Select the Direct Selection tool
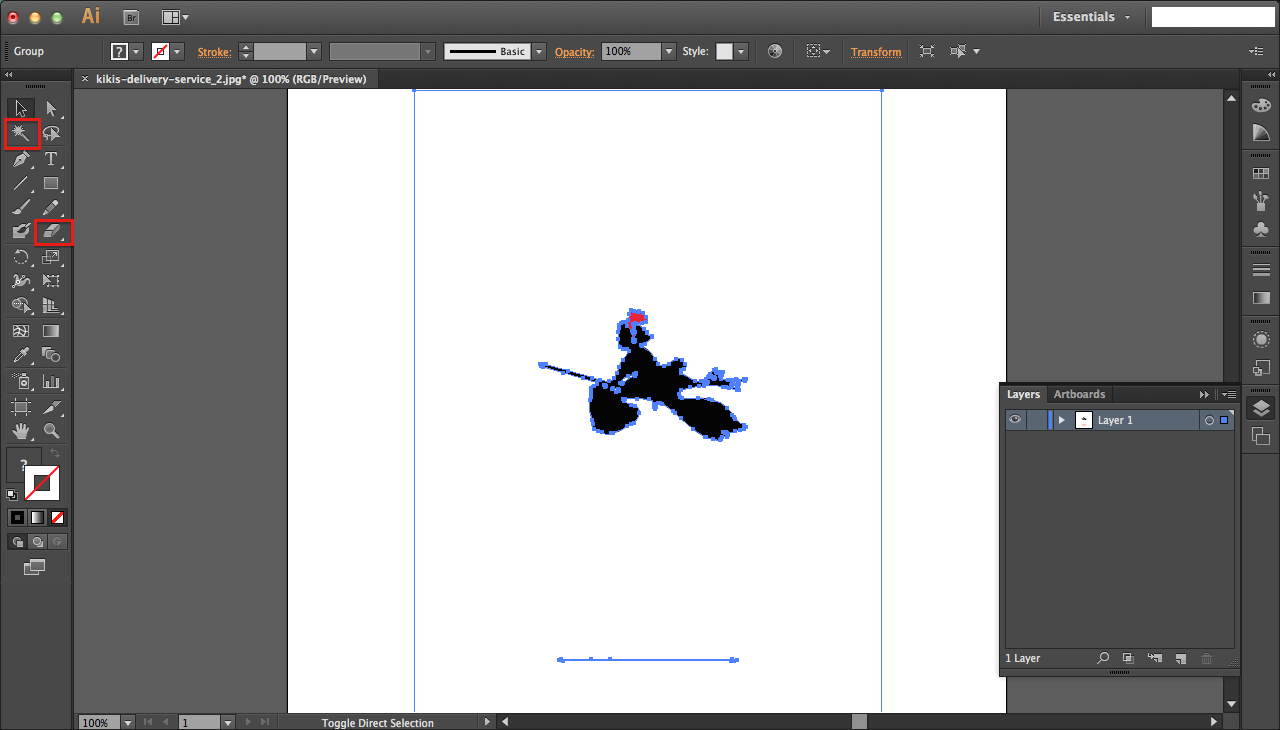The image size is (1280, 730). coord(51,108)
